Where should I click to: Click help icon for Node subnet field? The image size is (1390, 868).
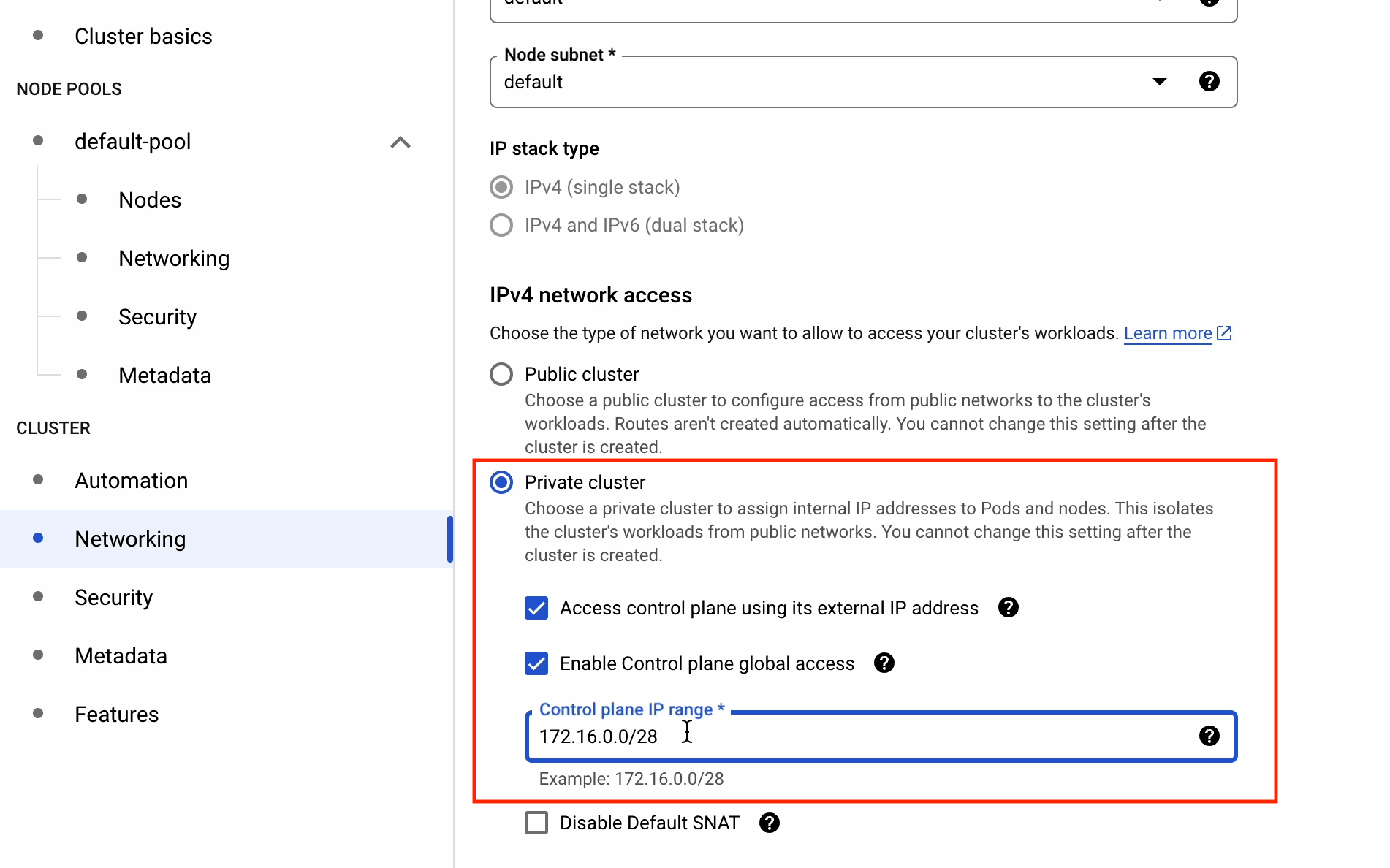pos(1209,81)
